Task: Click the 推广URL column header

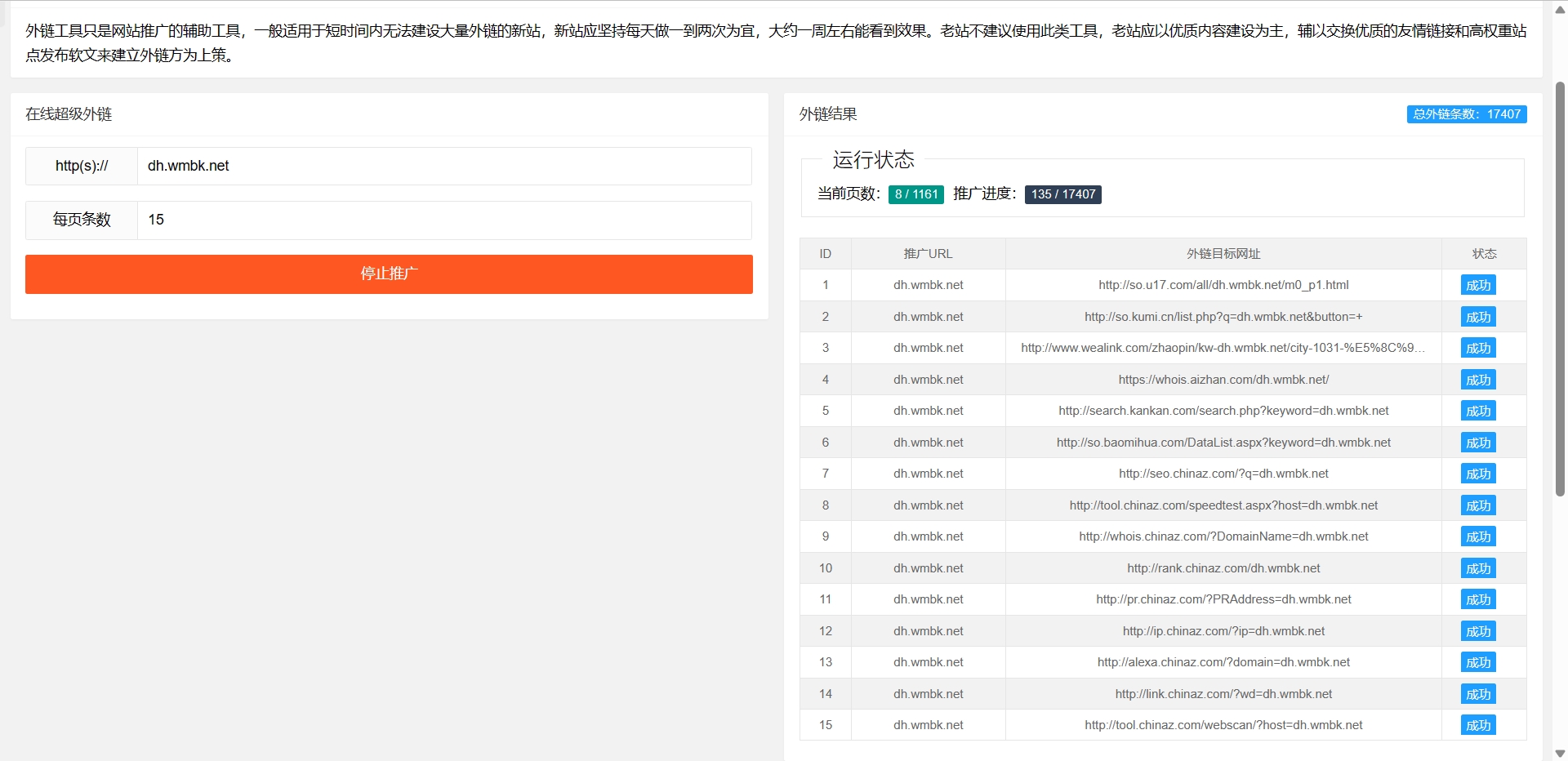Action: pos(928,254)
